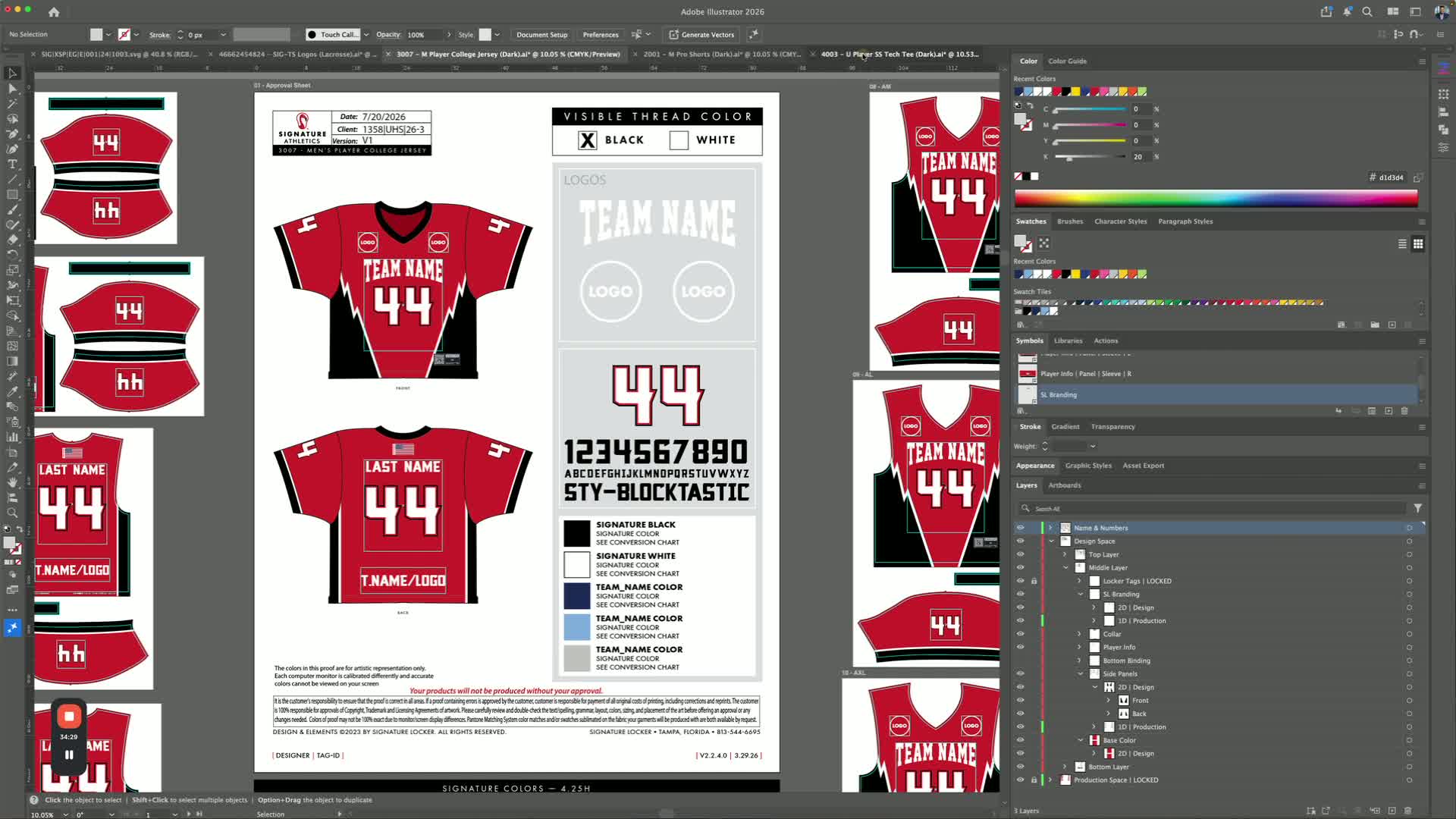Pause the screen recording
This screenshot has height=819, width=1456.
point(69,755)
